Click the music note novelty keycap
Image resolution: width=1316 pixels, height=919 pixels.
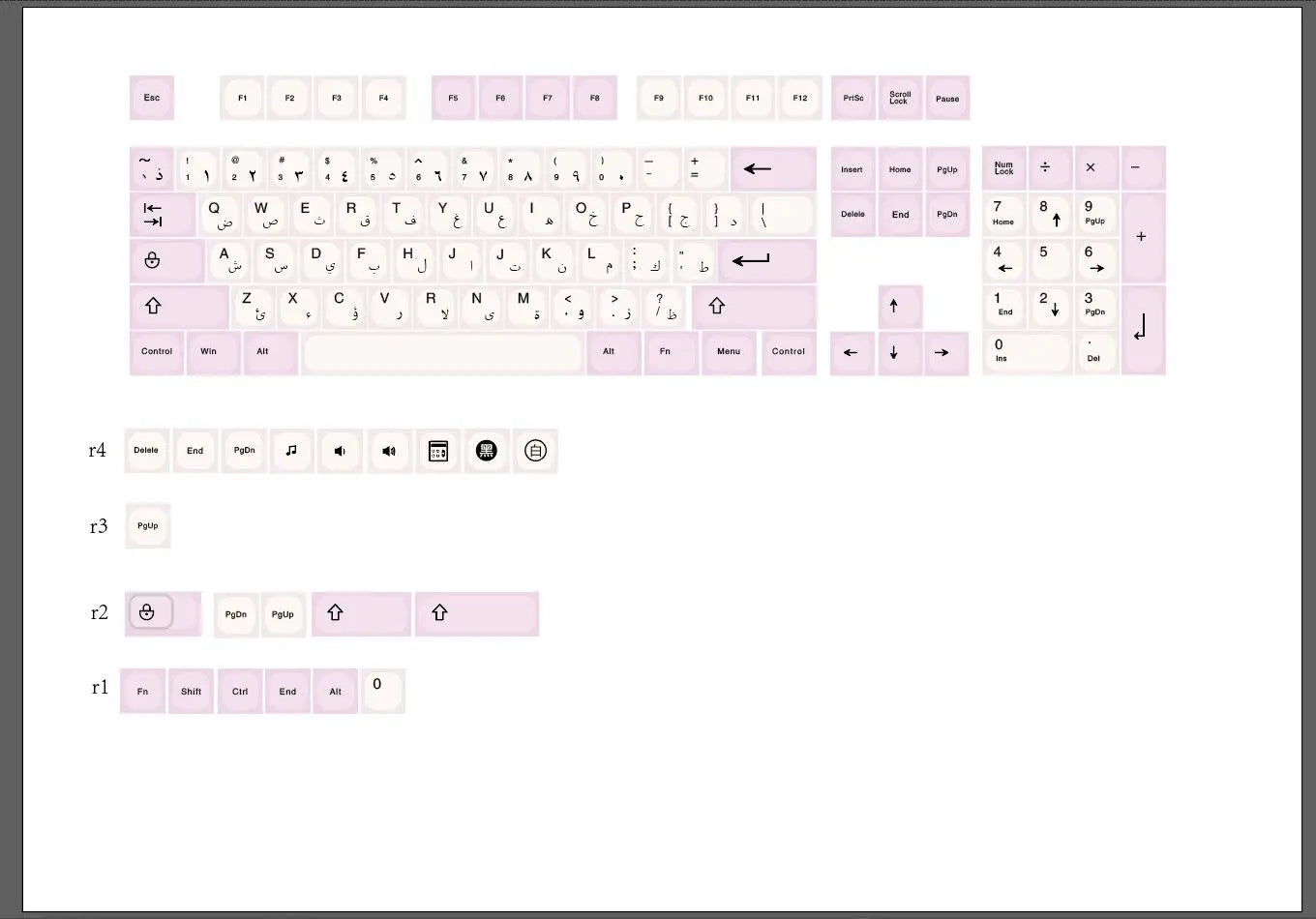click(x=292, y=451)
